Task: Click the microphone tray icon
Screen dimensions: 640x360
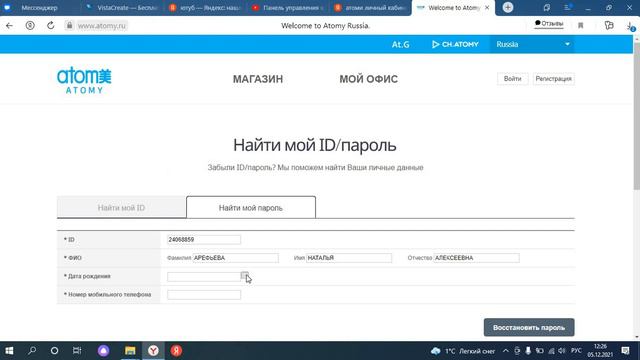Action: (x=528, y=351)
